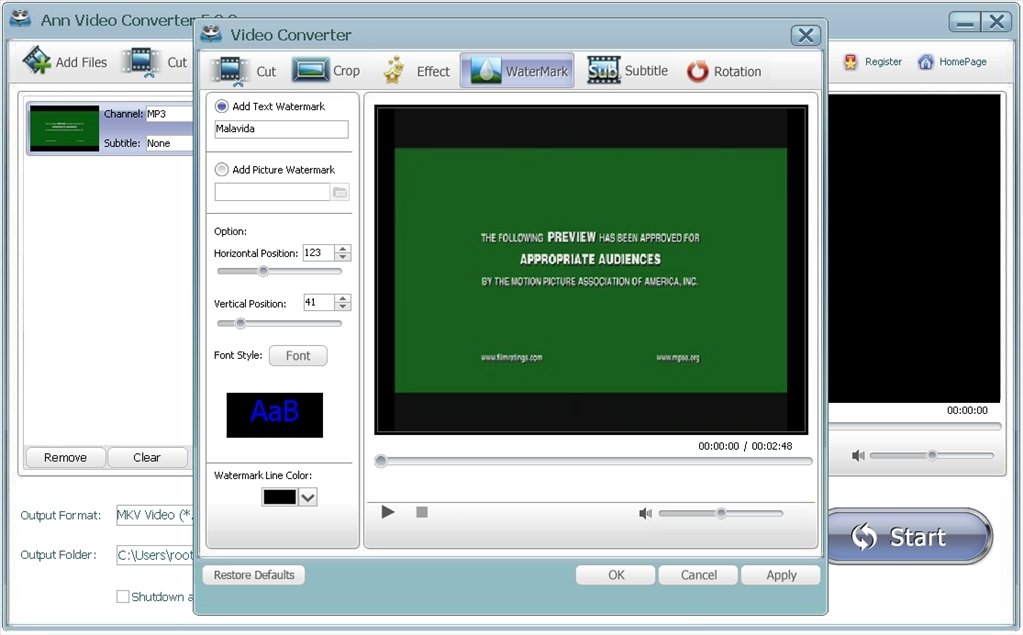Viewport: 1023px width, 635px height.
Task: Click the dialog video seek bar handle
Action: [381, 461]
